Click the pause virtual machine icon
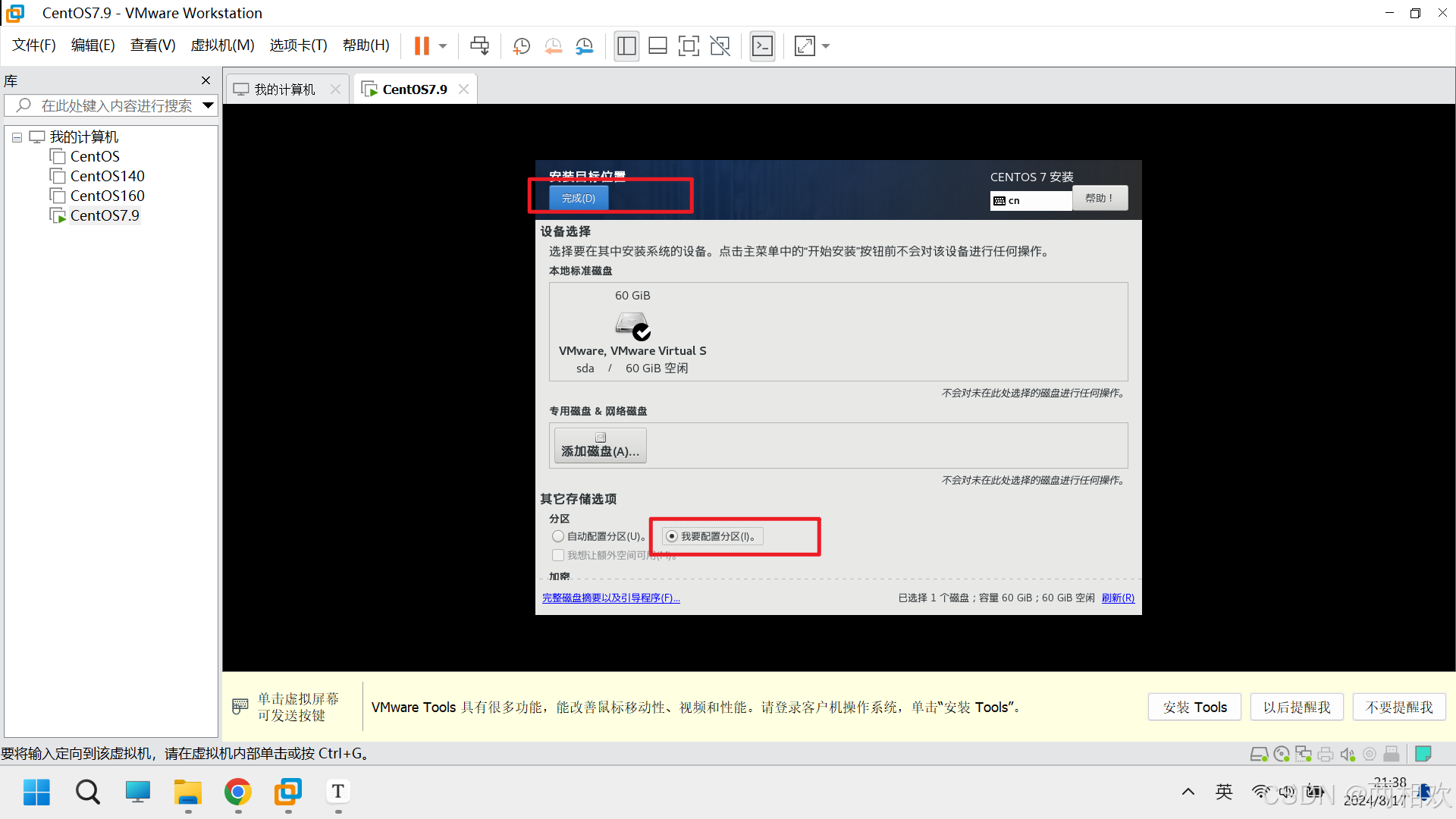1456x819 pixels. pos(422,46)
